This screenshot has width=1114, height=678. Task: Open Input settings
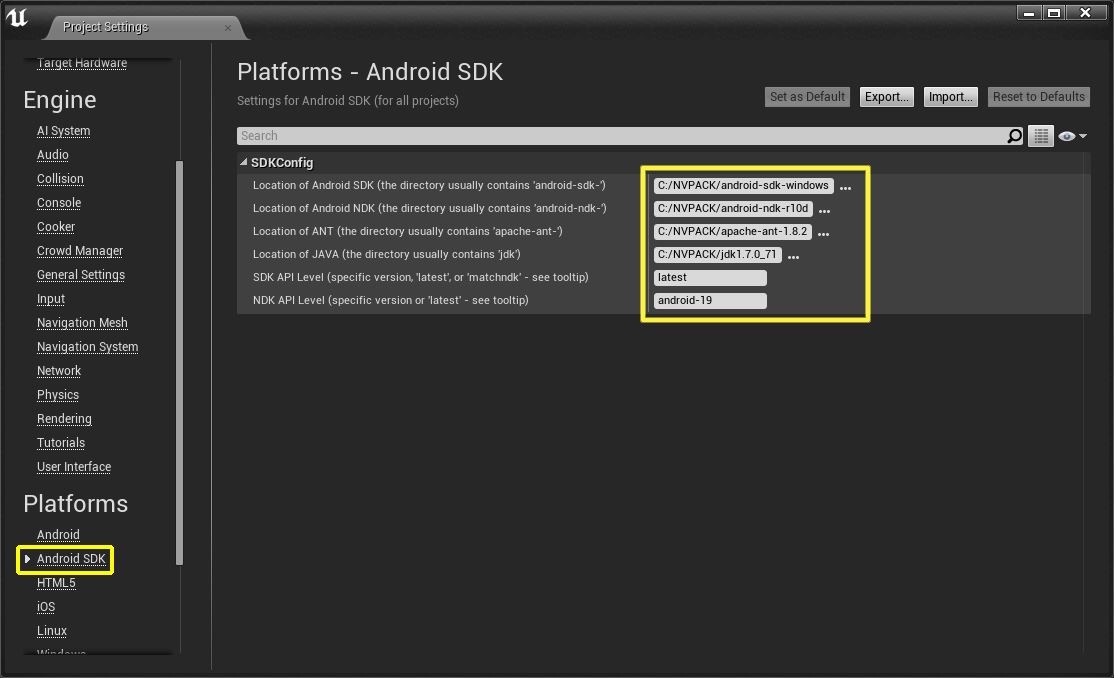[x=50, y=299]
